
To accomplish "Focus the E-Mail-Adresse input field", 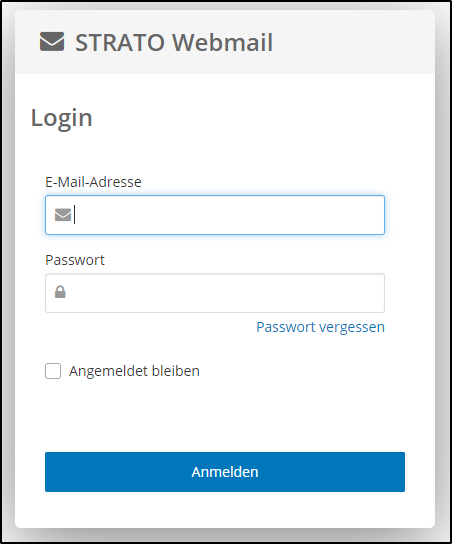I will coord(215,215).
